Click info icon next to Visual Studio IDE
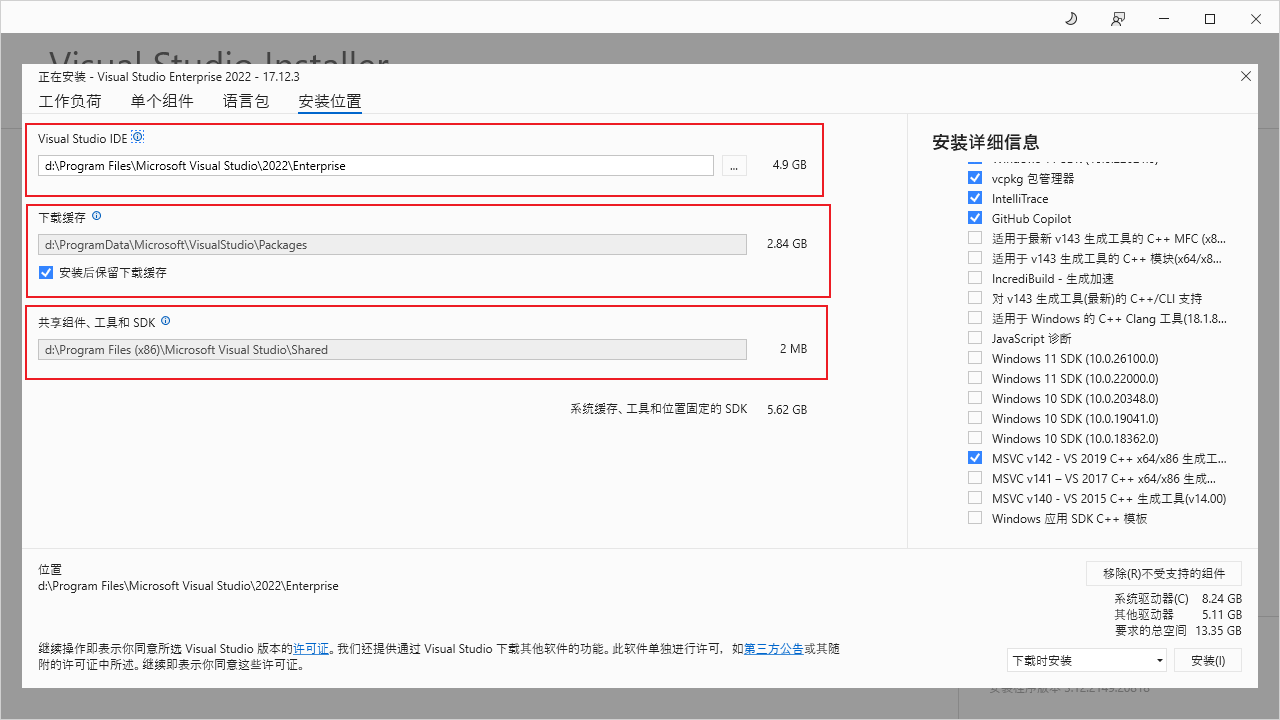 click(138, 137)
